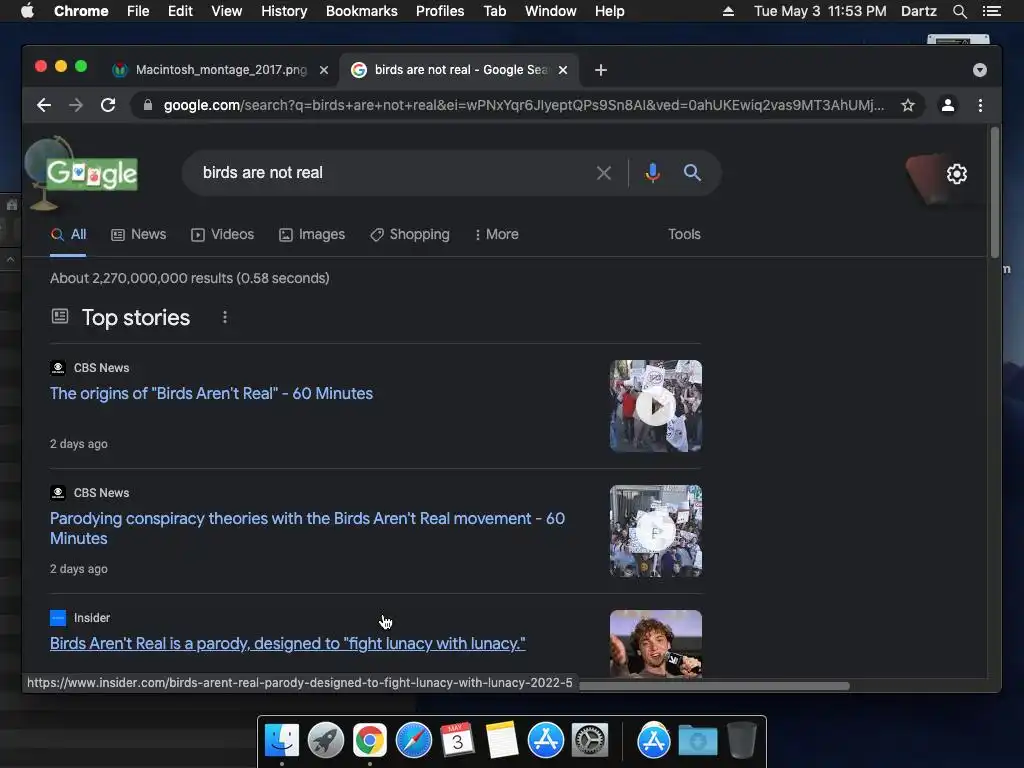Open Parodying conspiracy theories article link

(308, 528)
